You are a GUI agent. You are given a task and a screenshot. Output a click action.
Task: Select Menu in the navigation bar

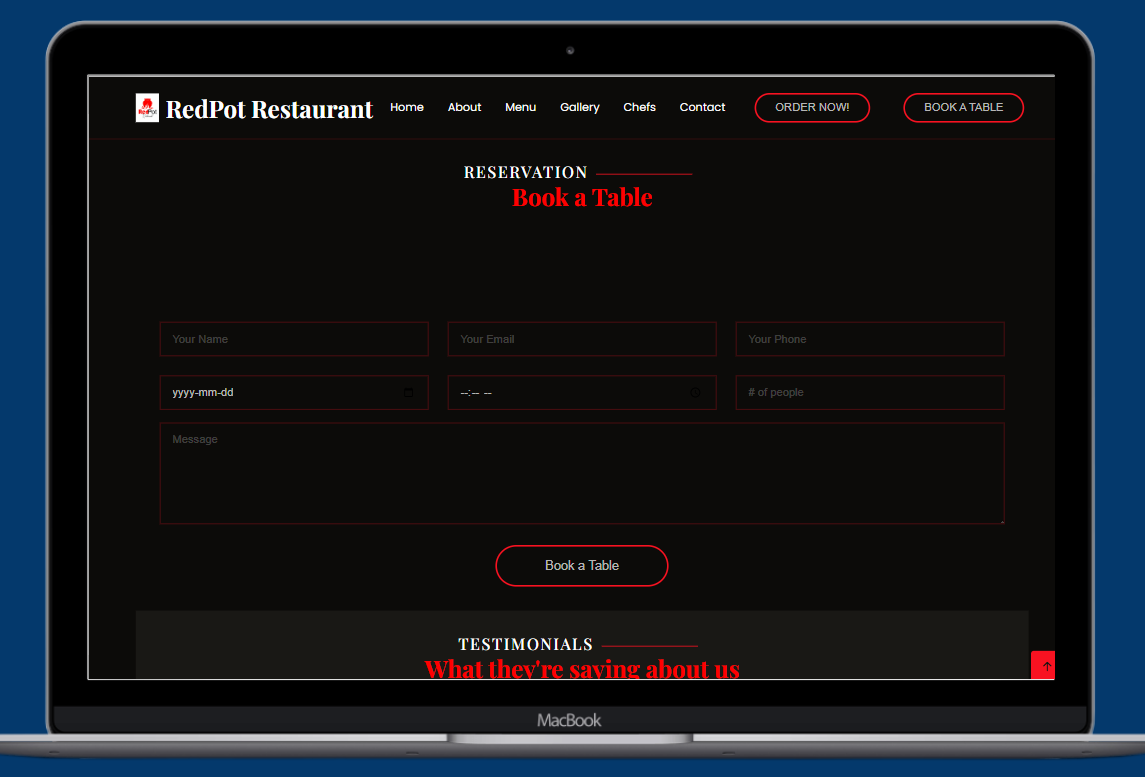(x=520, y=107)
